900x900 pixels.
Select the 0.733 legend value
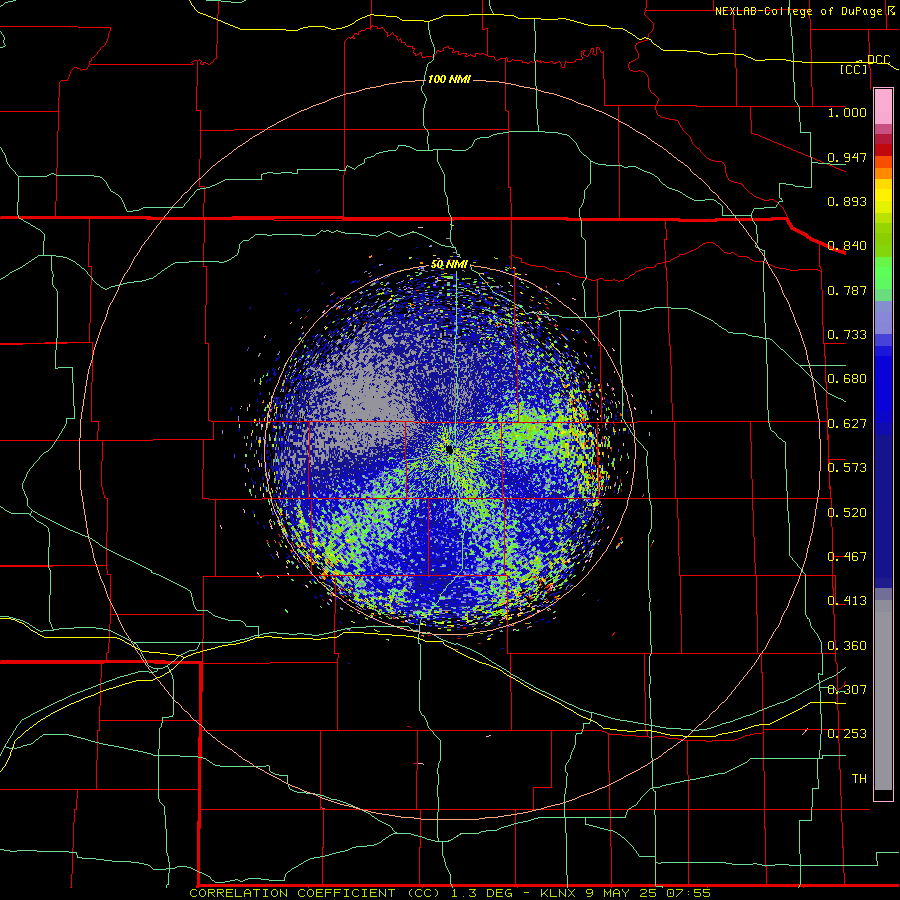847,335
